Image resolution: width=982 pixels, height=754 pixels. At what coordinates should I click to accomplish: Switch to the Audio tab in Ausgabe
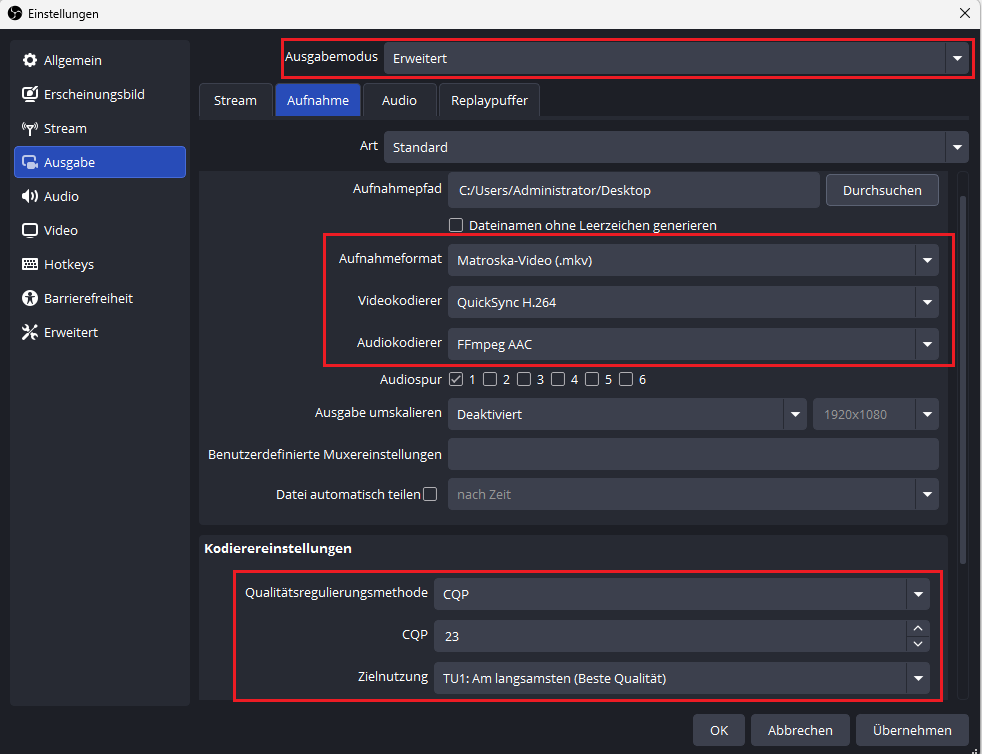(x=399, y=100)
